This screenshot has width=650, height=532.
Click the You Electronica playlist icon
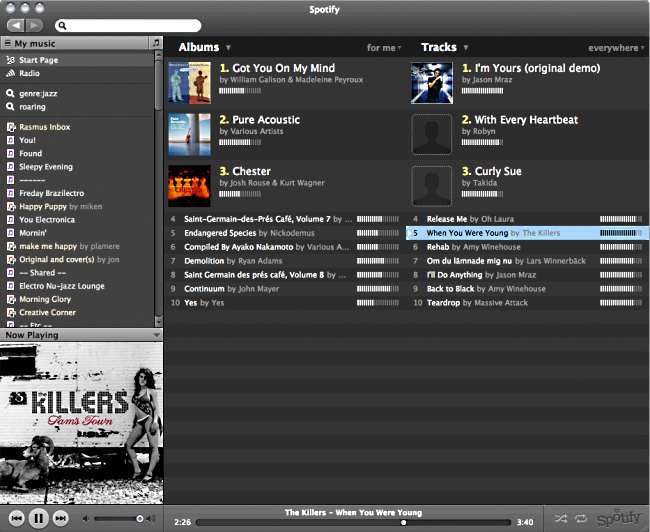[11, 220]
